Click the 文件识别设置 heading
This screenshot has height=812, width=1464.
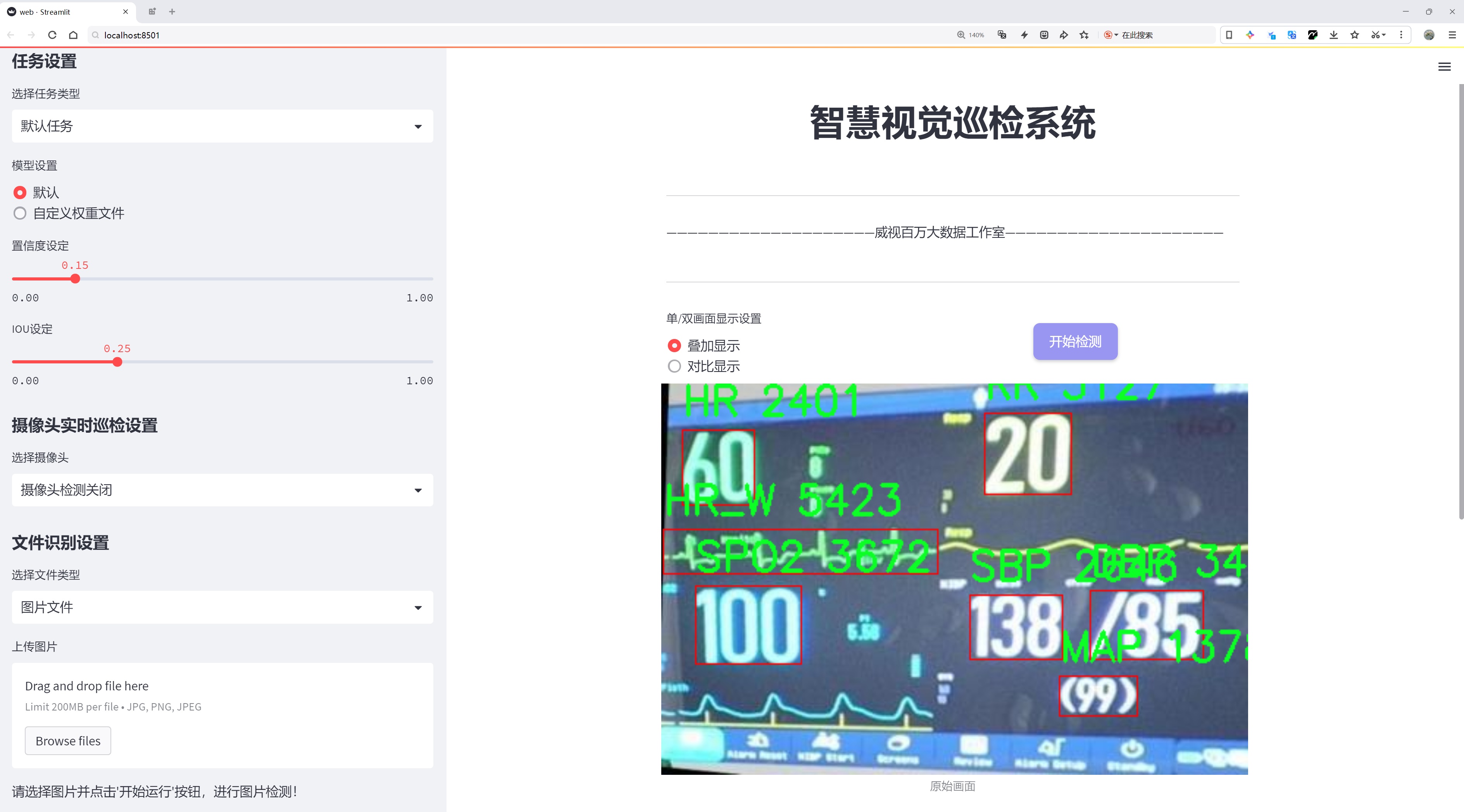point(60,543)
